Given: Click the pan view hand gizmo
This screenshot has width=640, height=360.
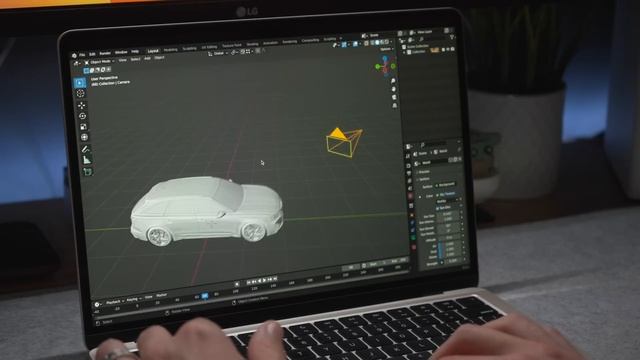Looking at the screenshot, I should pos(394,89).
